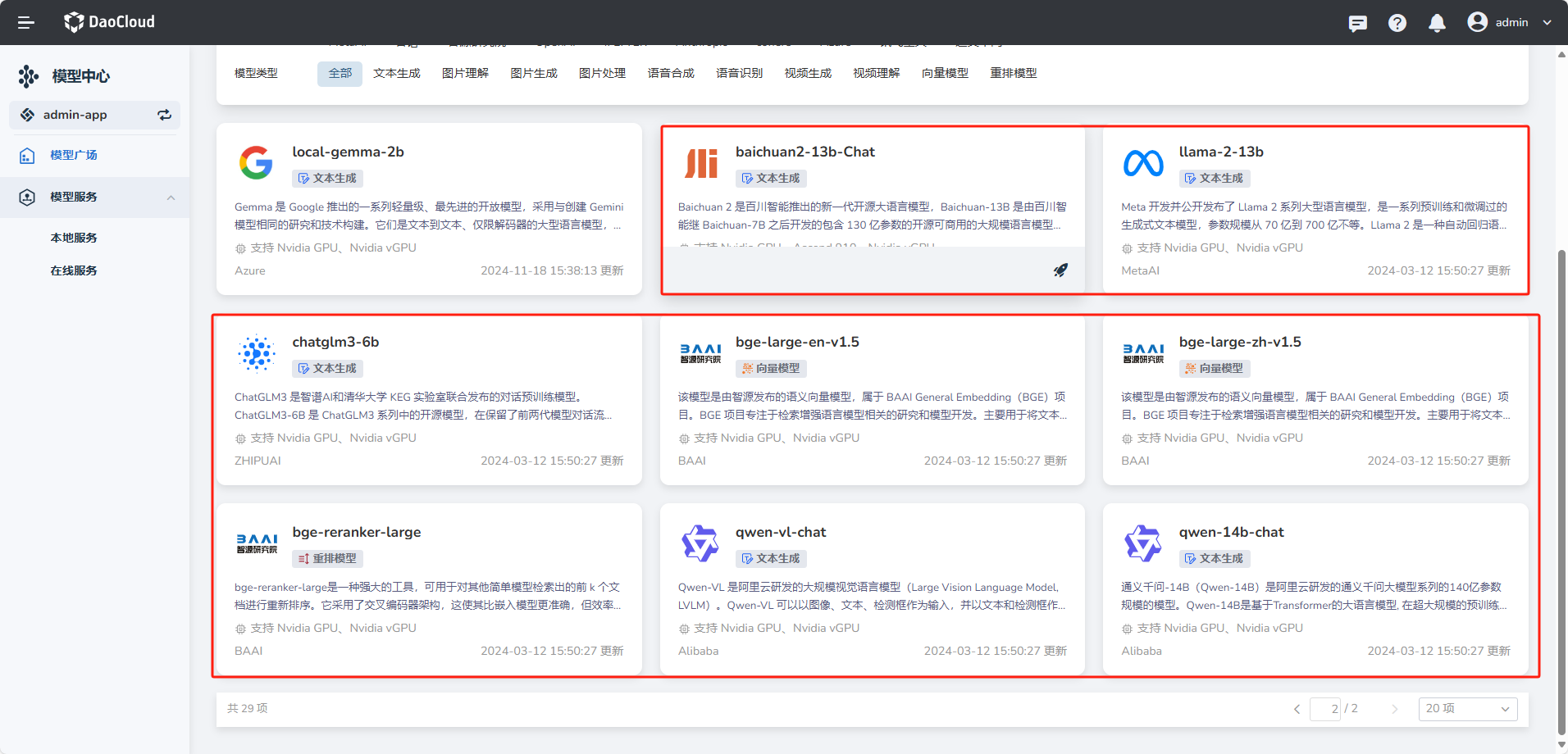
Task: Click MetaAI provider text on llama-2-13b card
Action: tap(1140, 270)
